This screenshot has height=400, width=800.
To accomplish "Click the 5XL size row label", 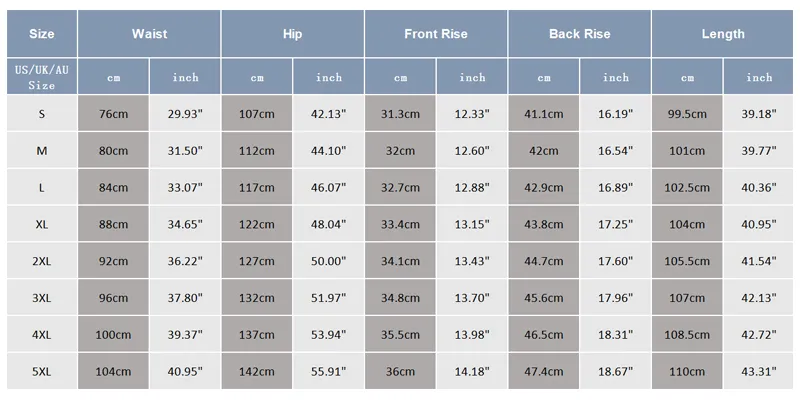I will [x=42, y=371].
